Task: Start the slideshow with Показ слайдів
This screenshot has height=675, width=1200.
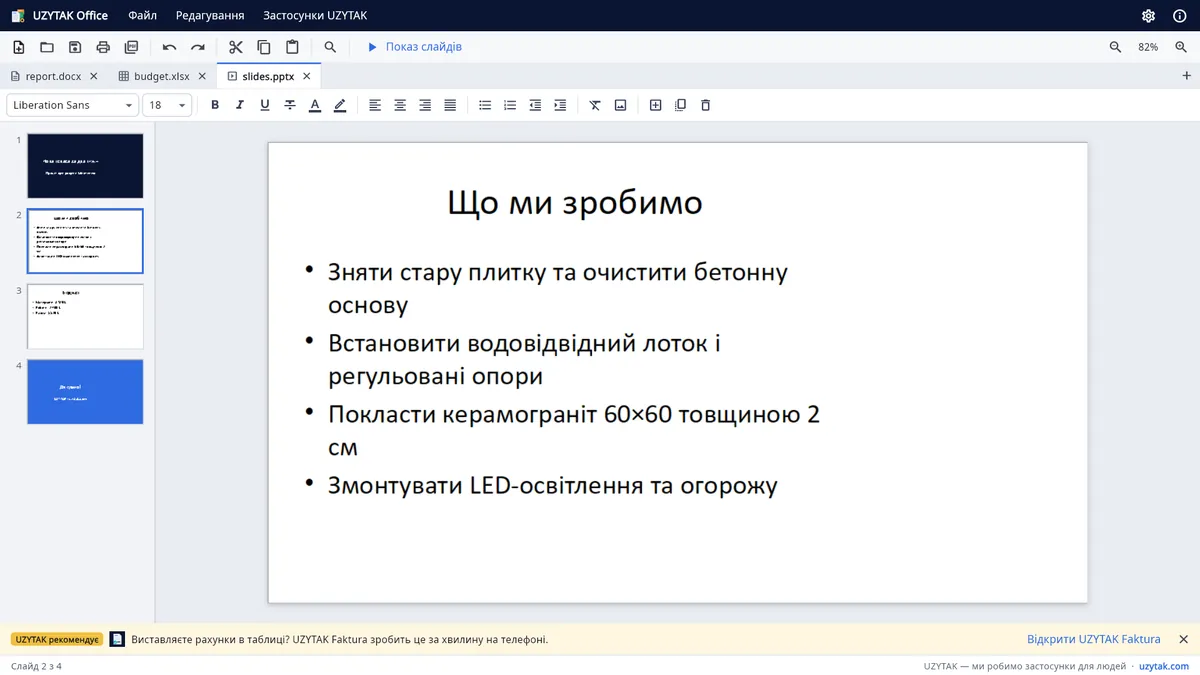Action: click(414, 47)
